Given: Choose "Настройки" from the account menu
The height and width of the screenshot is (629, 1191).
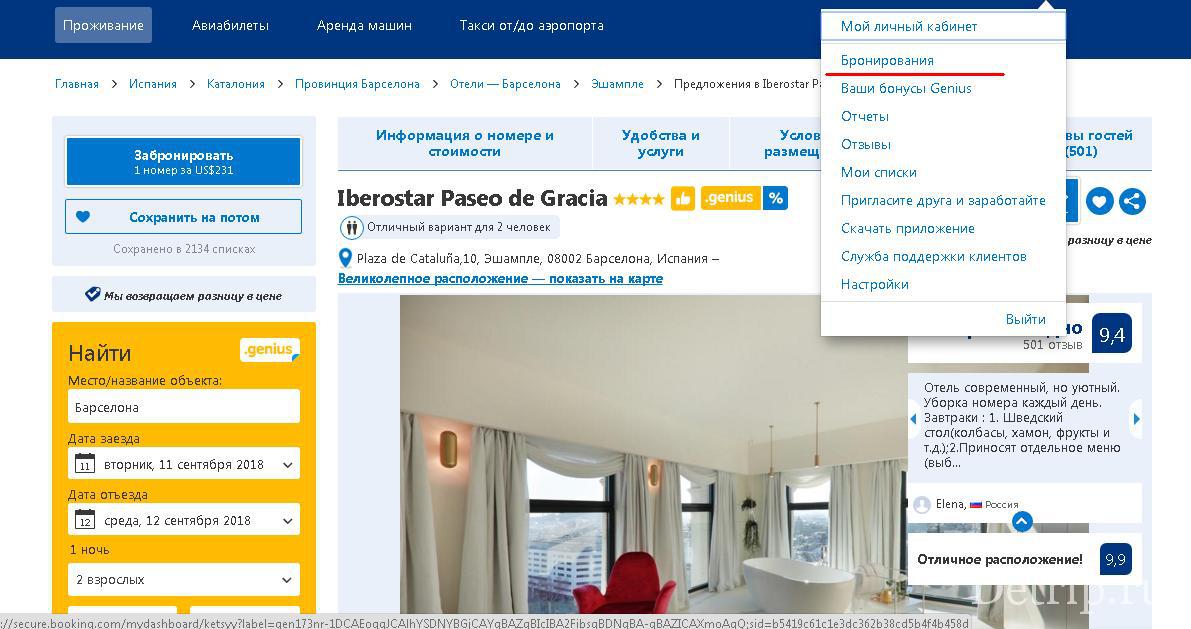Looking at the screenshot, I should point(874,284).
